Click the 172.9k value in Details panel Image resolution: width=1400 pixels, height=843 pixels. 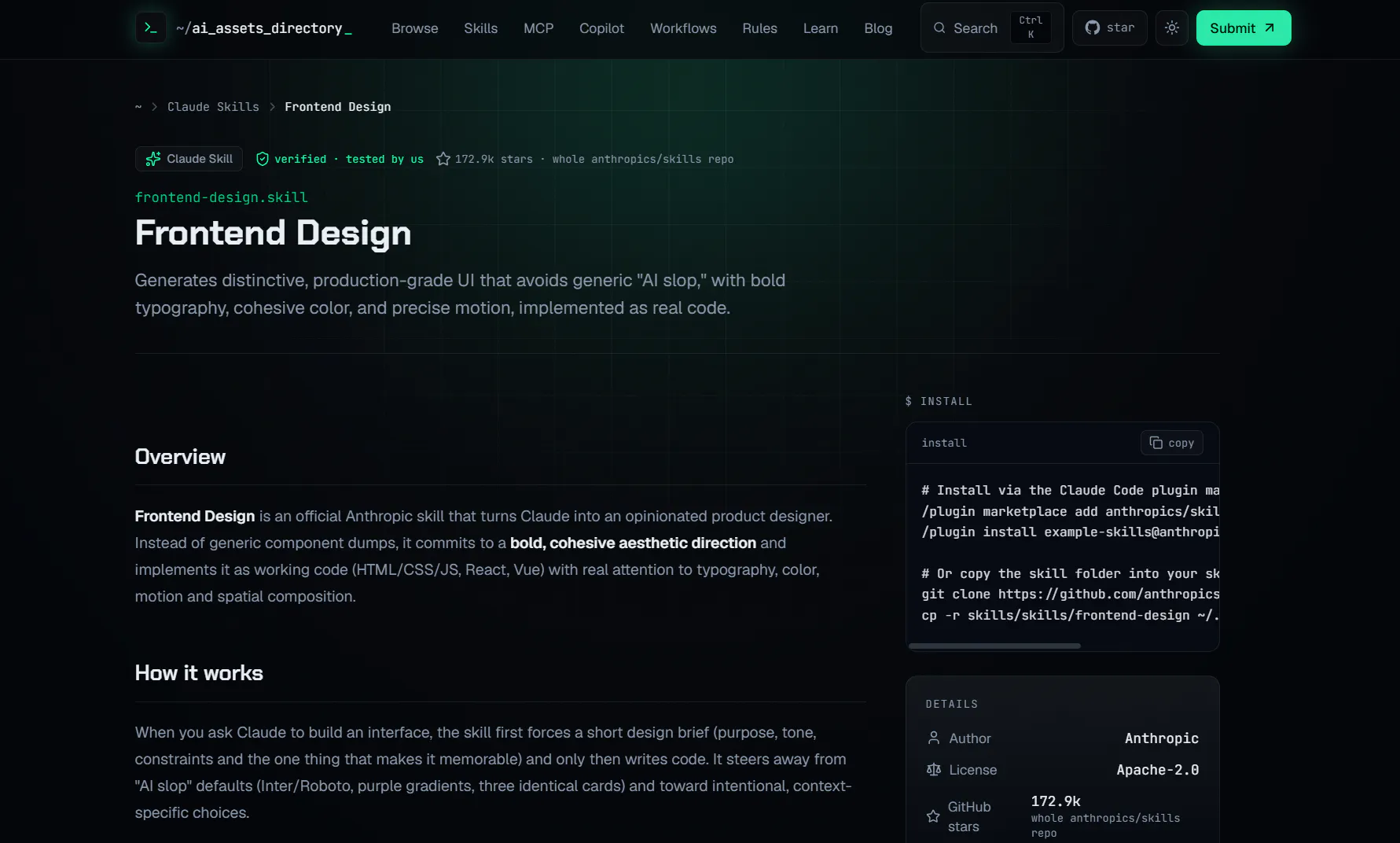[x=1056, y=801]
